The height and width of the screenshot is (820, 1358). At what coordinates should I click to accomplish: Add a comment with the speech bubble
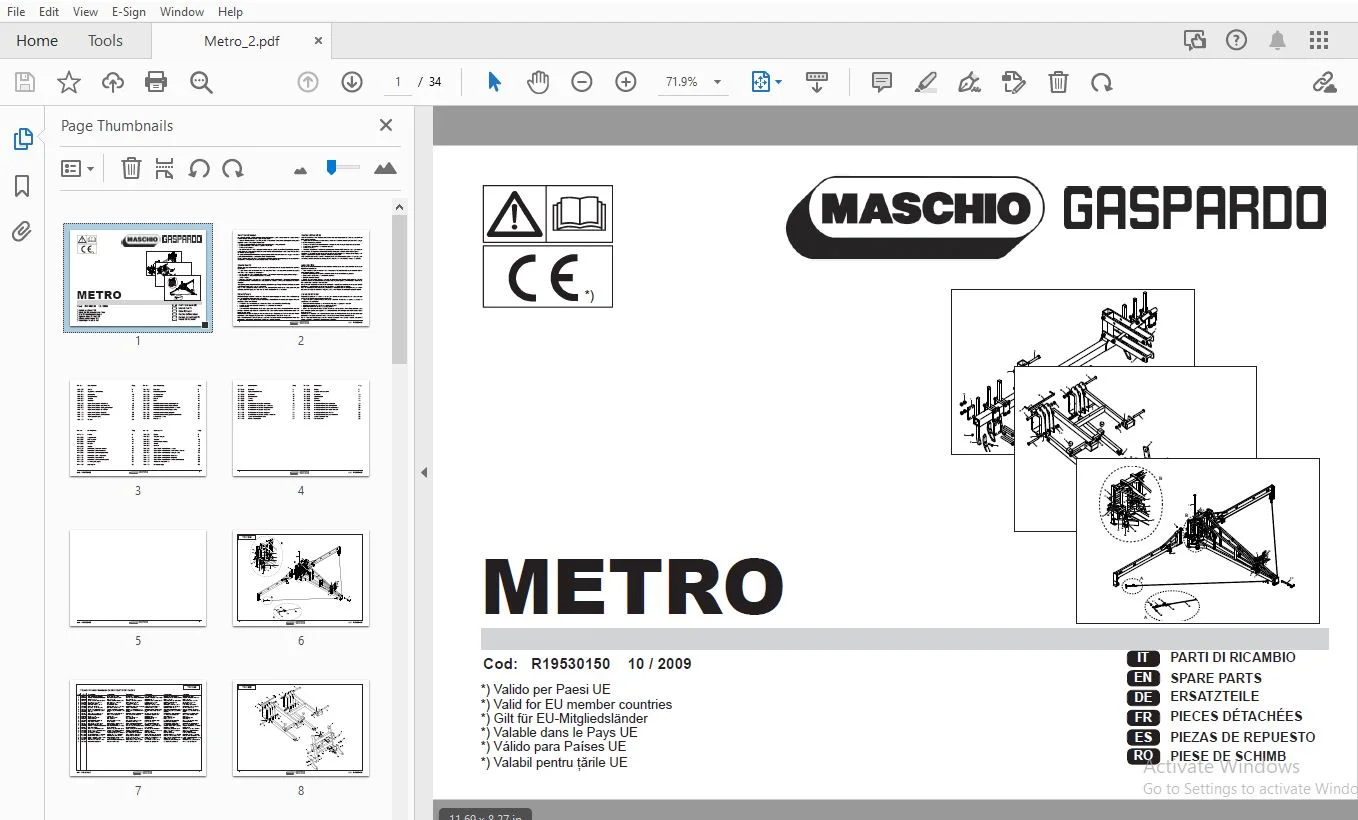(882, 82)
